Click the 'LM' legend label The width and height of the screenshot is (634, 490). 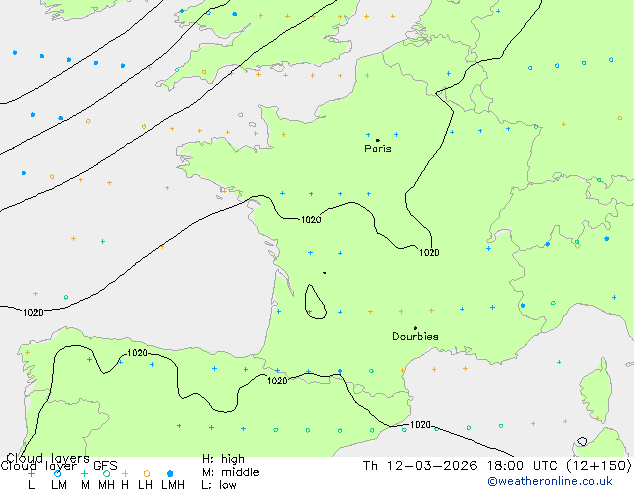pyautogui.click(x=59, y=484)
